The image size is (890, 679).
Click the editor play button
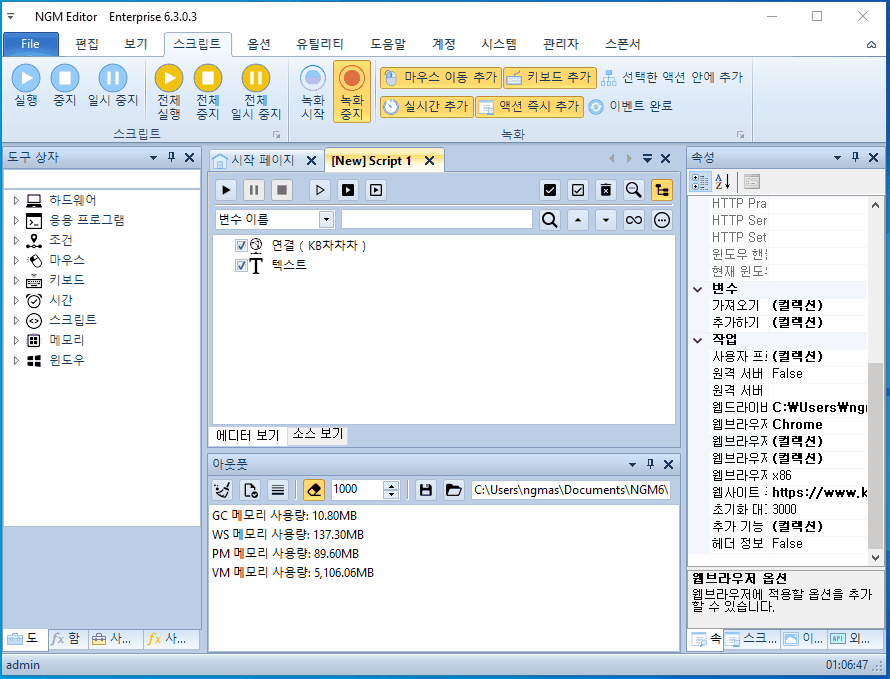pyautogui.click(x=226, y=190)
